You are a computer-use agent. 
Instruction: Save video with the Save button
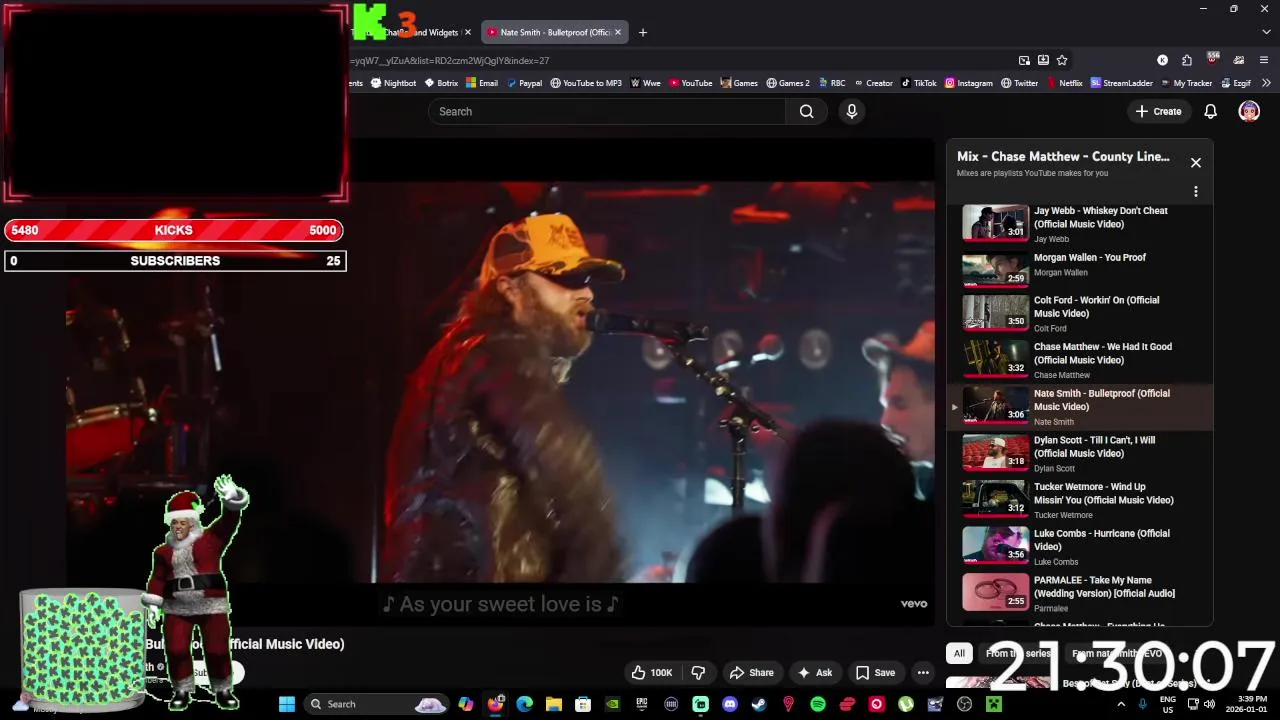click(x=875, y=672)
